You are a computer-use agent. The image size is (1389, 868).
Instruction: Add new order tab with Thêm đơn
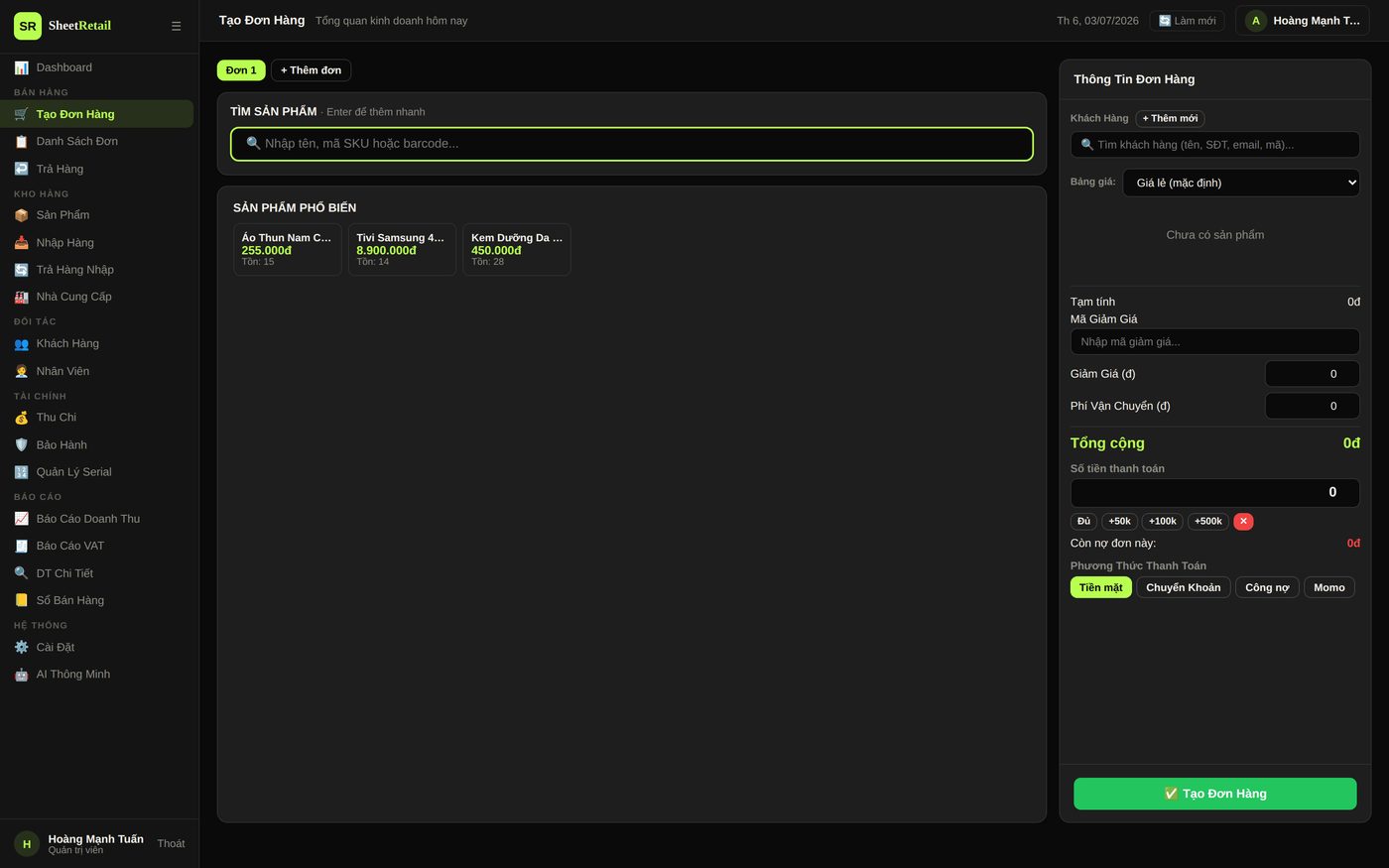tap(311, 70)
